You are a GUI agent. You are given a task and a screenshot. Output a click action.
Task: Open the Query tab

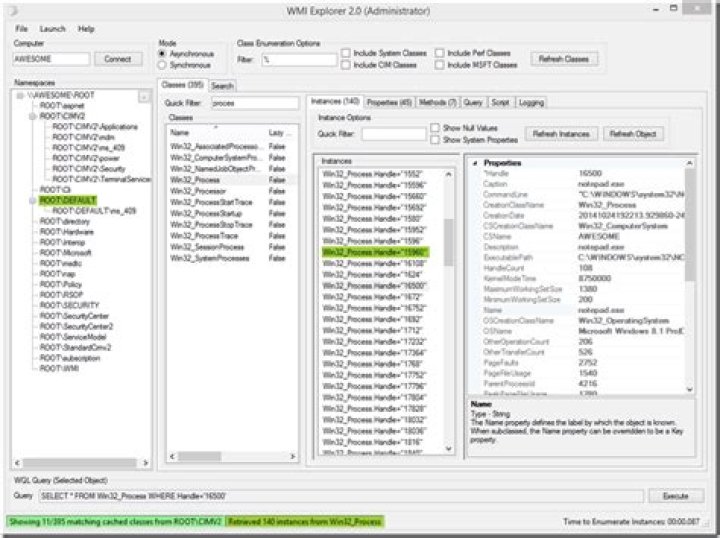[473, 102]
